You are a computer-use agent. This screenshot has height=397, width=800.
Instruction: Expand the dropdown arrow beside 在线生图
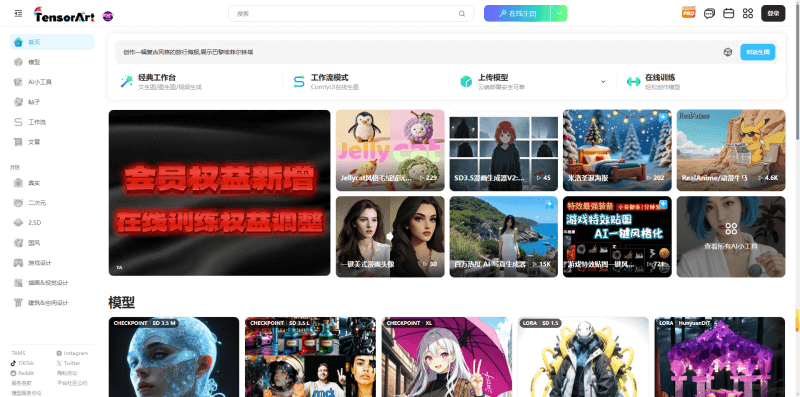559,14
